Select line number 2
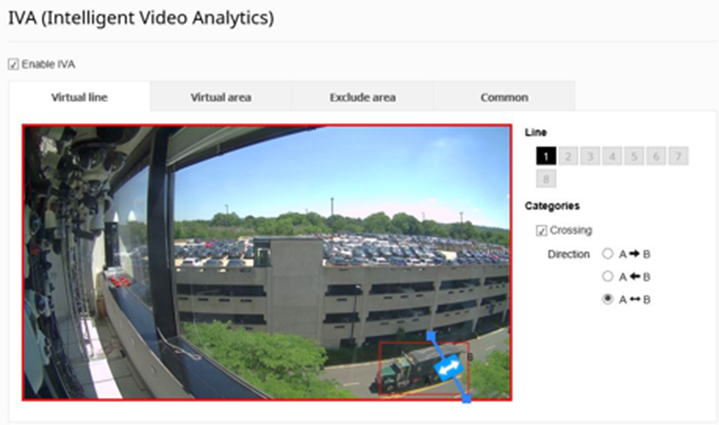 (567, 156)
